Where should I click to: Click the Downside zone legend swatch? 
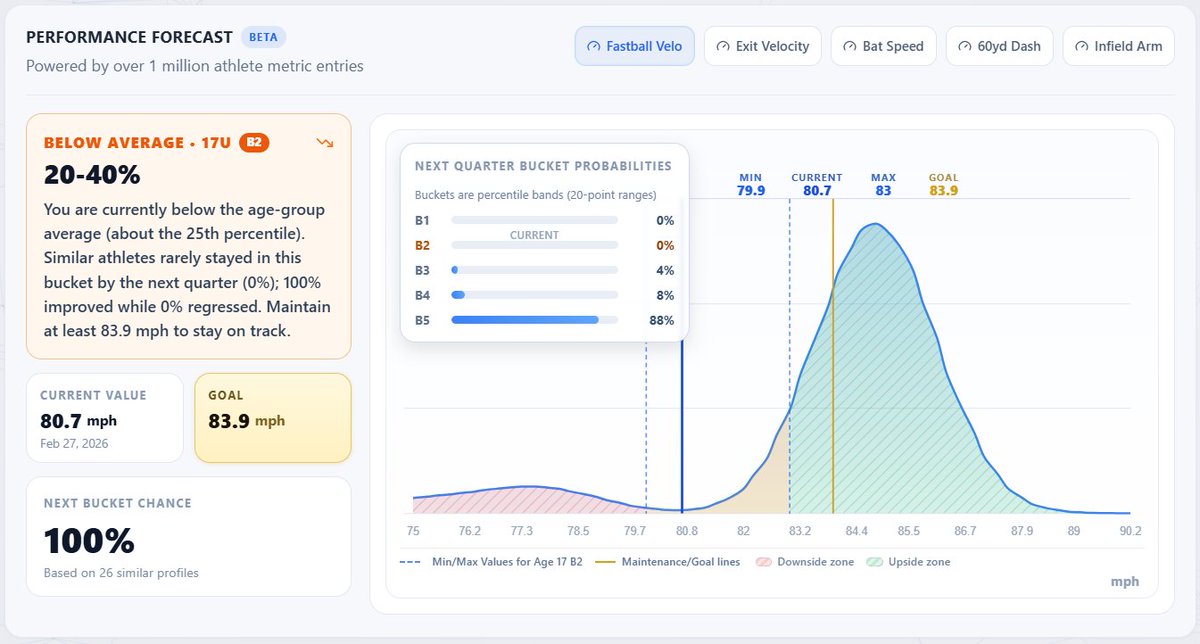click(763, 562)
